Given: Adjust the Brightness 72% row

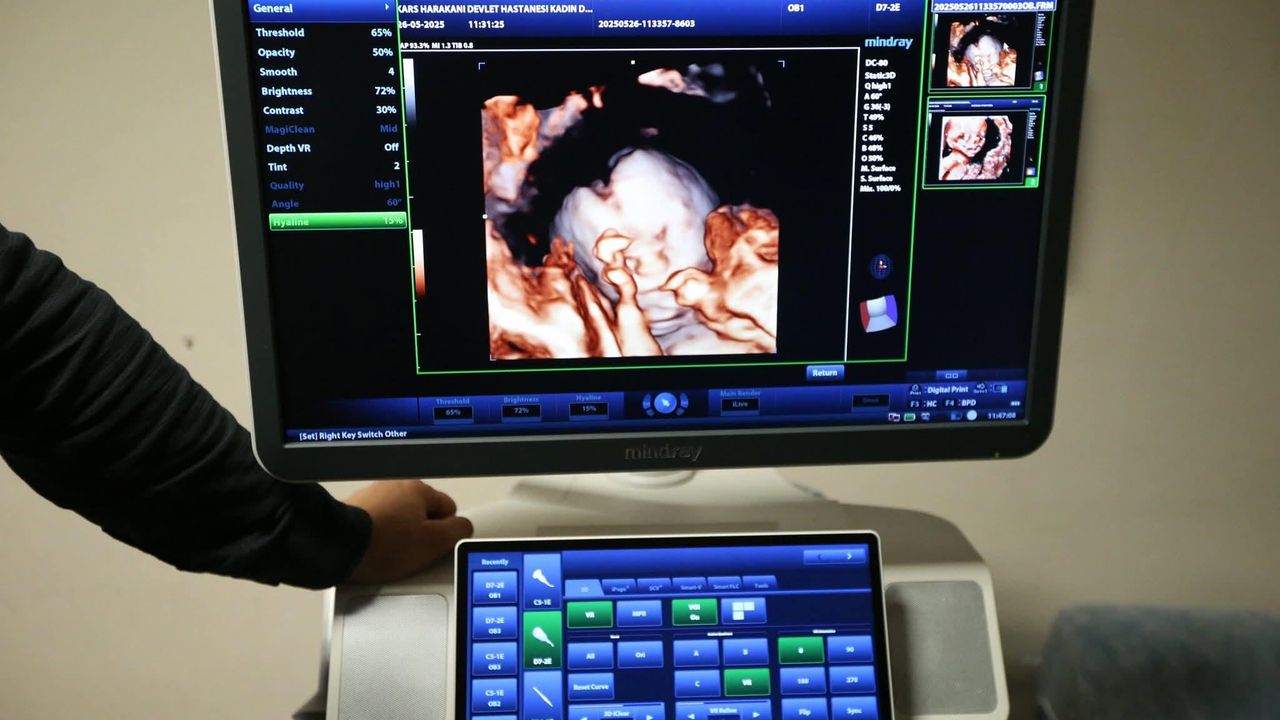Looking at the screenshot, I should tap(327, 91).
